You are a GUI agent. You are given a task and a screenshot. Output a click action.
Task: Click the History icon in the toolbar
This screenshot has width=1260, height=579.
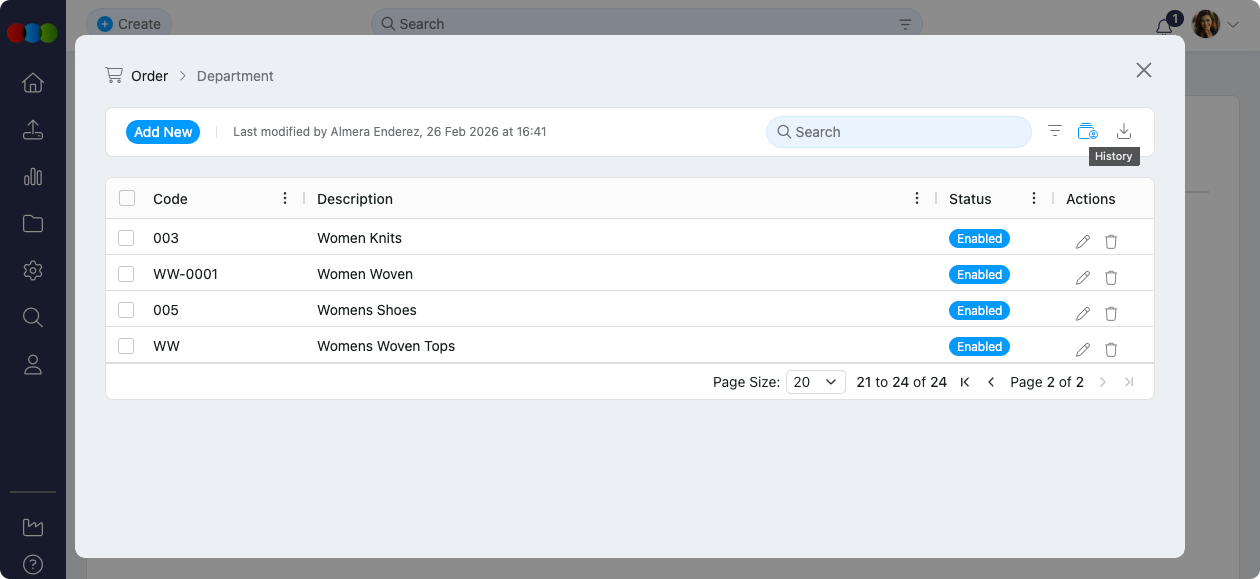1087,131
